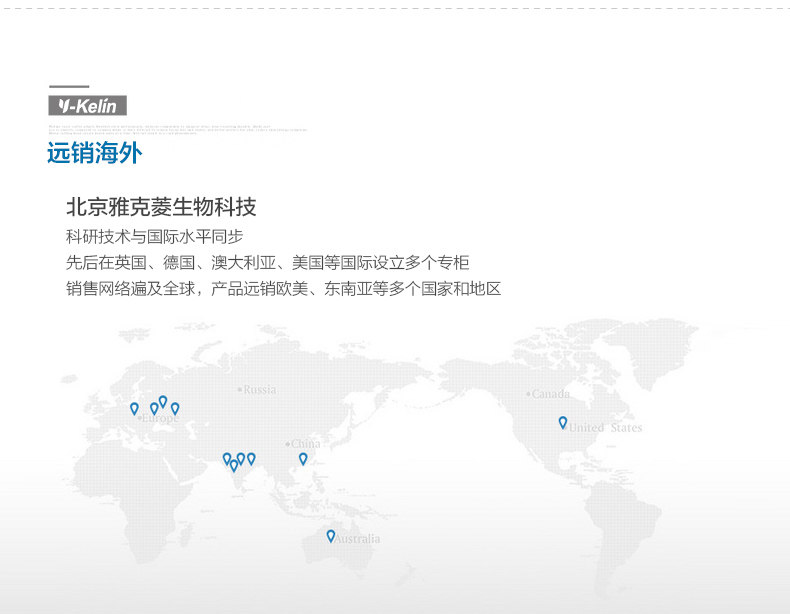Screen dimensions: 790x614
Task: Click the lowest pin in India cluster
Action: pos(234,466)
